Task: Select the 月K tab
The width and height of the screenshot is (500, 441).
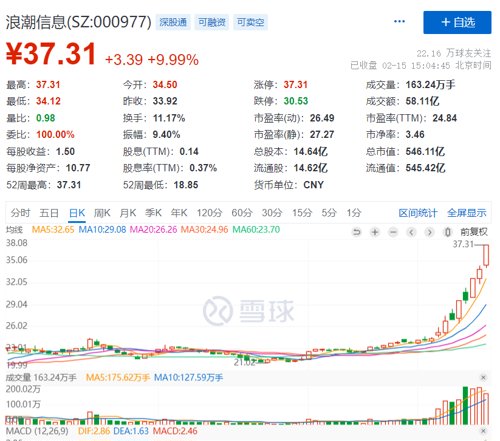Action: 128,213
